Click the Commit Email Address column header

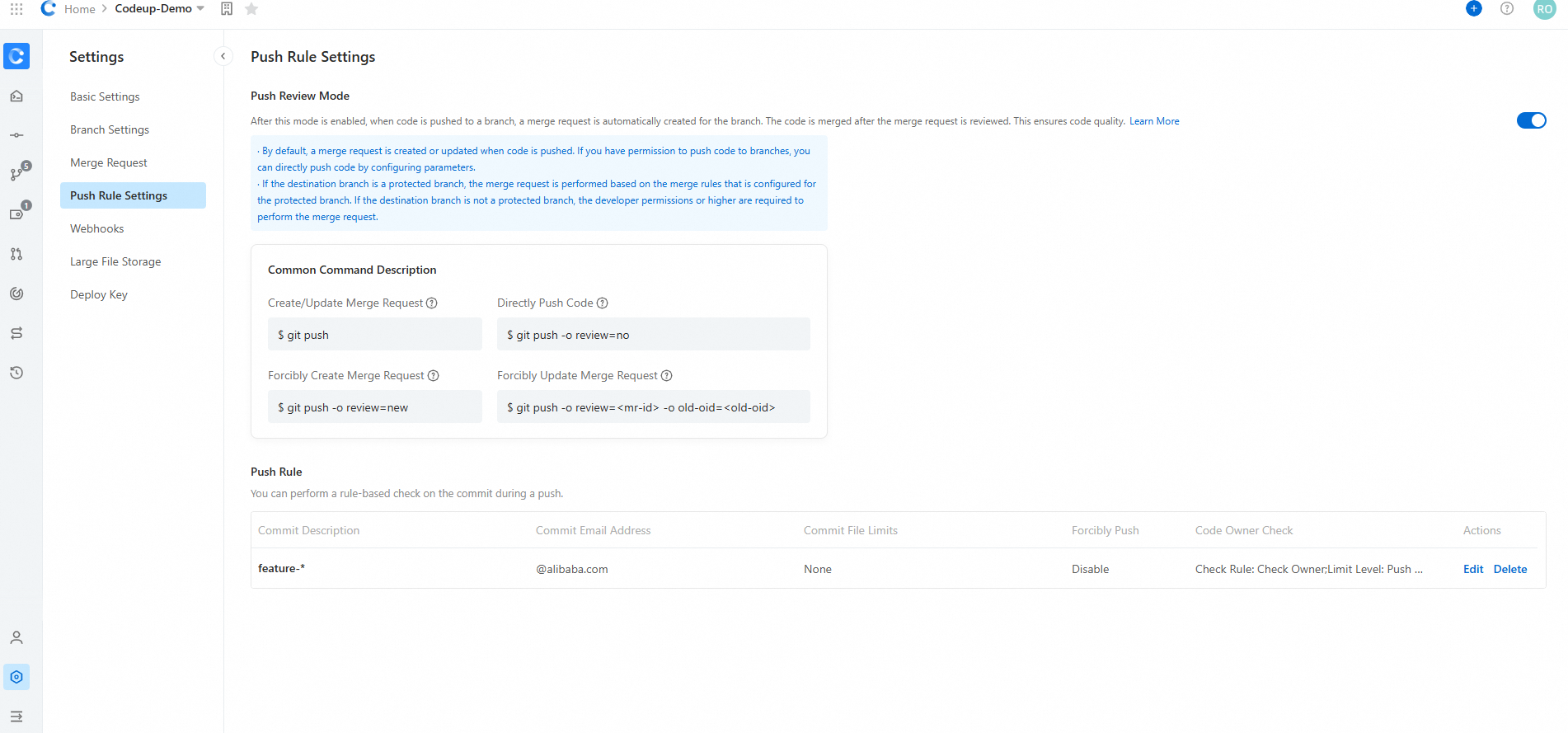tap(593, 530)
